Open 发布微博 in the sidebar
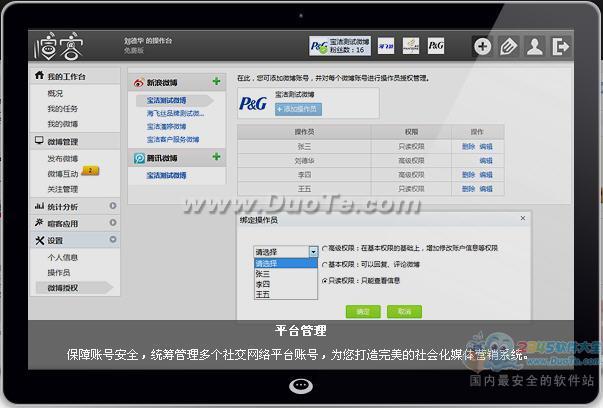 click(63, 158)
